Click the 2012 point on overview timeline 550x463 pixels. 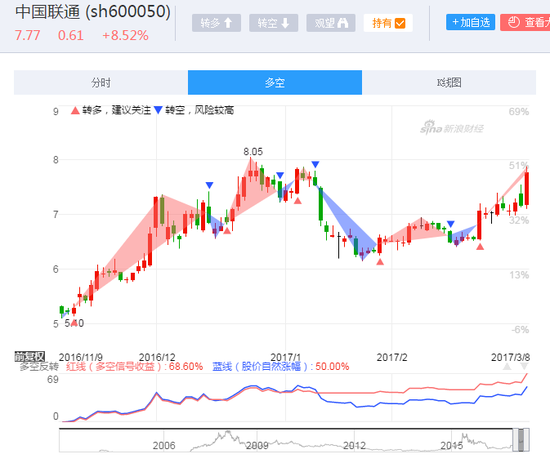click(354, 445)
